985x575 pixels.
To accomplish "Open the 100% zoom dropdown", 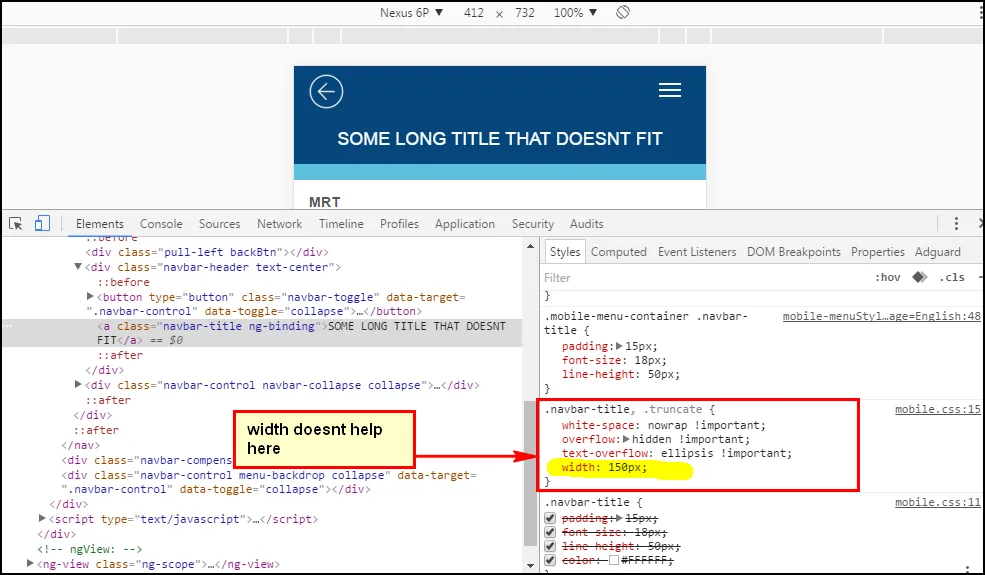I will point(575,13).
